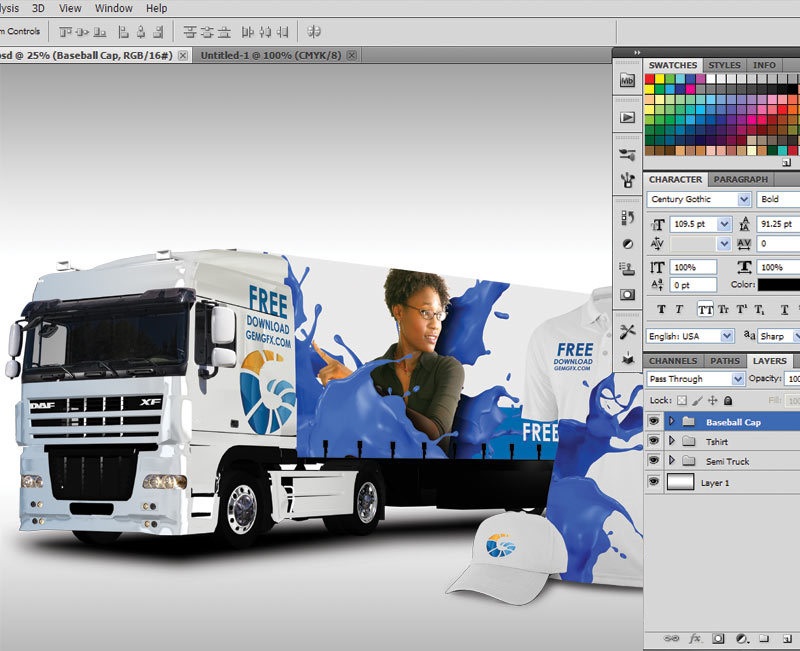Viewport: 800px width, 651px height.
Task: Click the new group folder icon
Action: tap(763, 638)
